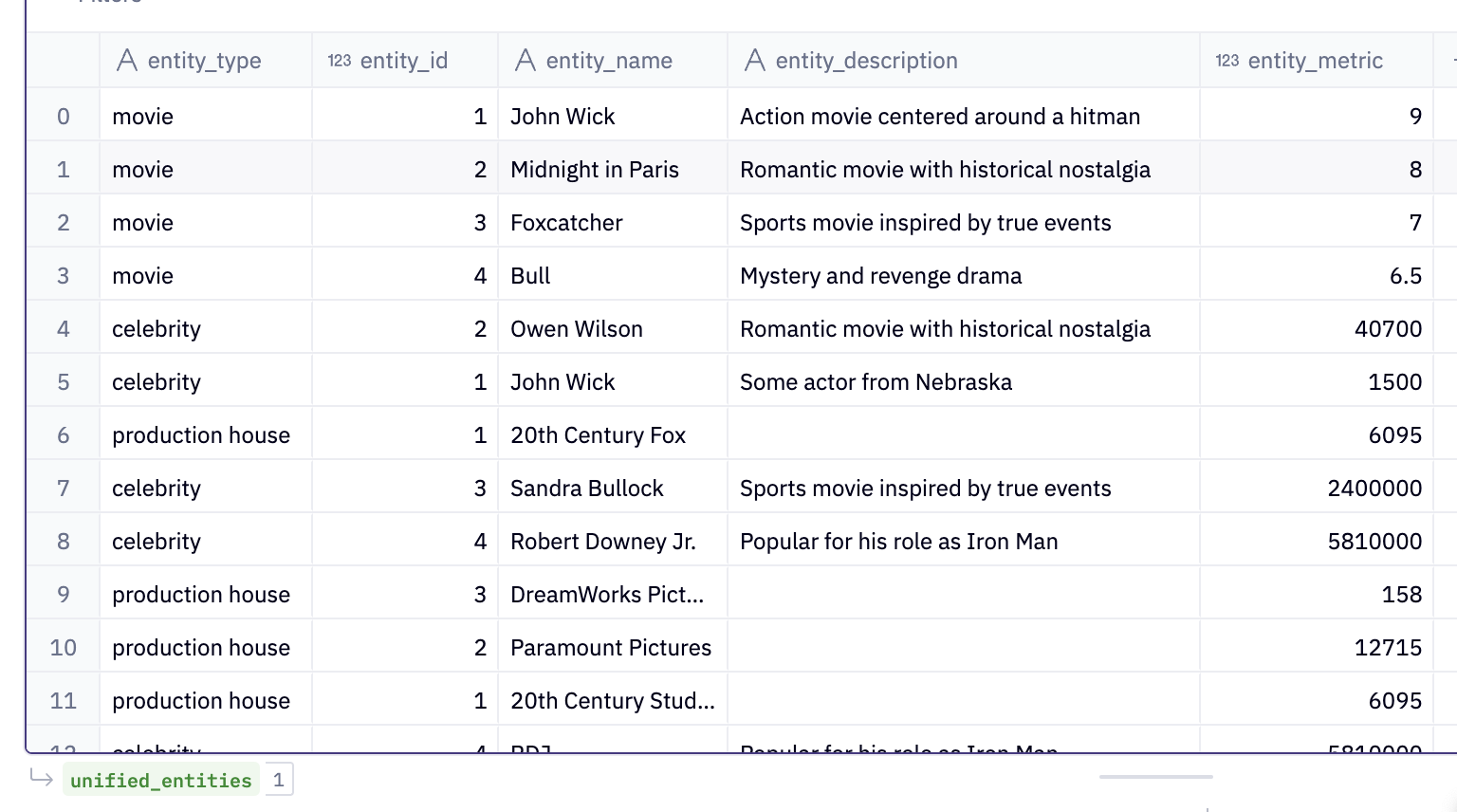Click 'Romantic movie with historical nostalgia' in row 4
The image size is (1457, 812).
pos(945,329)
